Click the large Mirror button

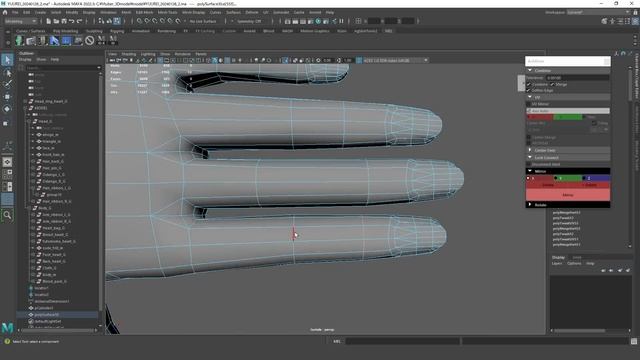click(568, 195)
